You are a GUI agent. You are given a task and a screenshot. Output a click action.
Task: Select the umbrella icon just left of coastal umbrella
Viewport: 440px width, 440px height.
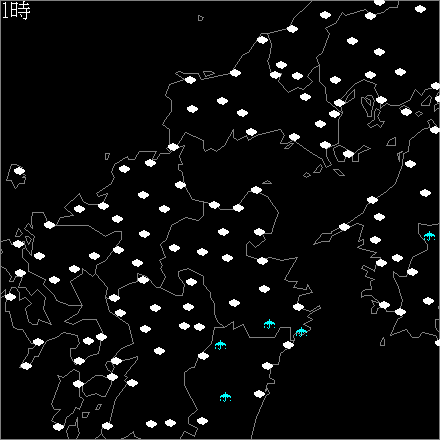point(269,324)
